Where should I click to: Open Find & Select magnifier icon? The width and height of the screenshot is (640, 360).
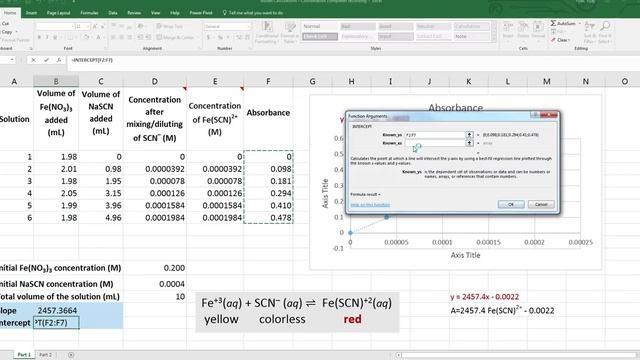click(x=605, y=27)
